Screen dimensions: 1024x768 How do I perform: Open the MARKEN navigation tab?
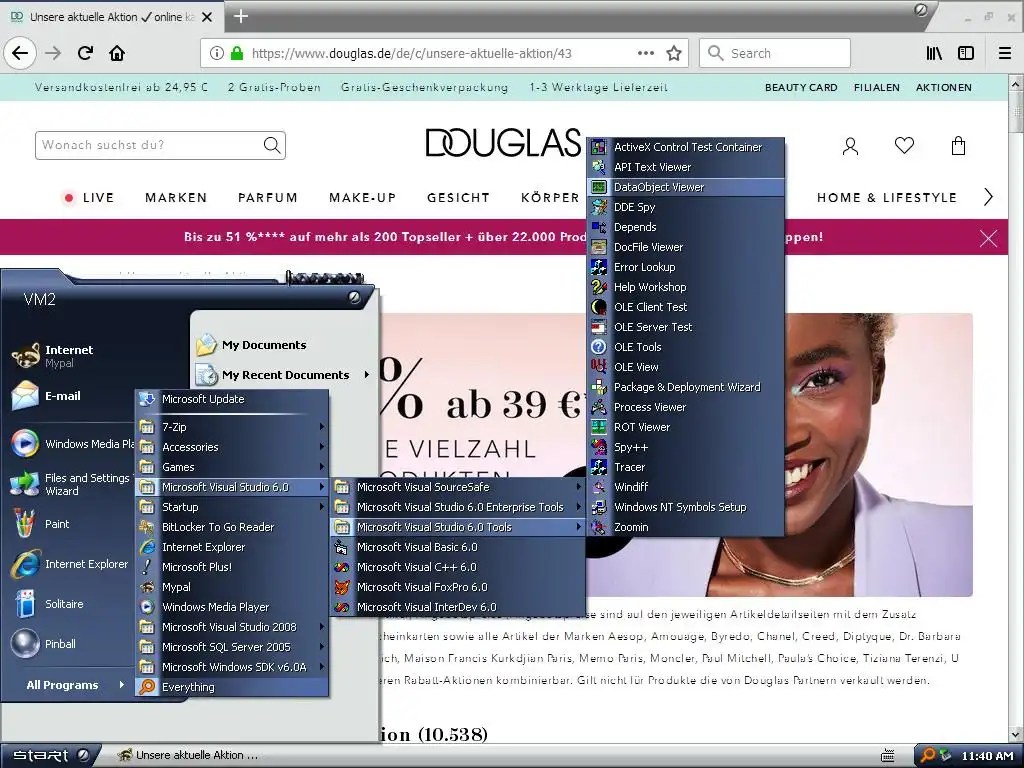tap(176, 197)
